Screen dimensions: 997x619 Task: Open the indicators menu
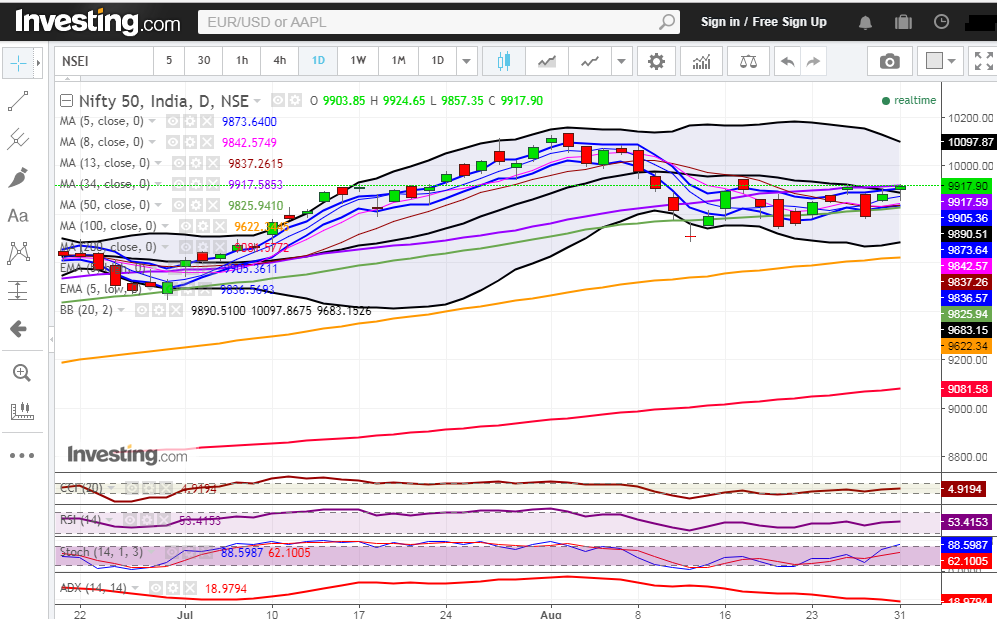(x=701, y=61)
